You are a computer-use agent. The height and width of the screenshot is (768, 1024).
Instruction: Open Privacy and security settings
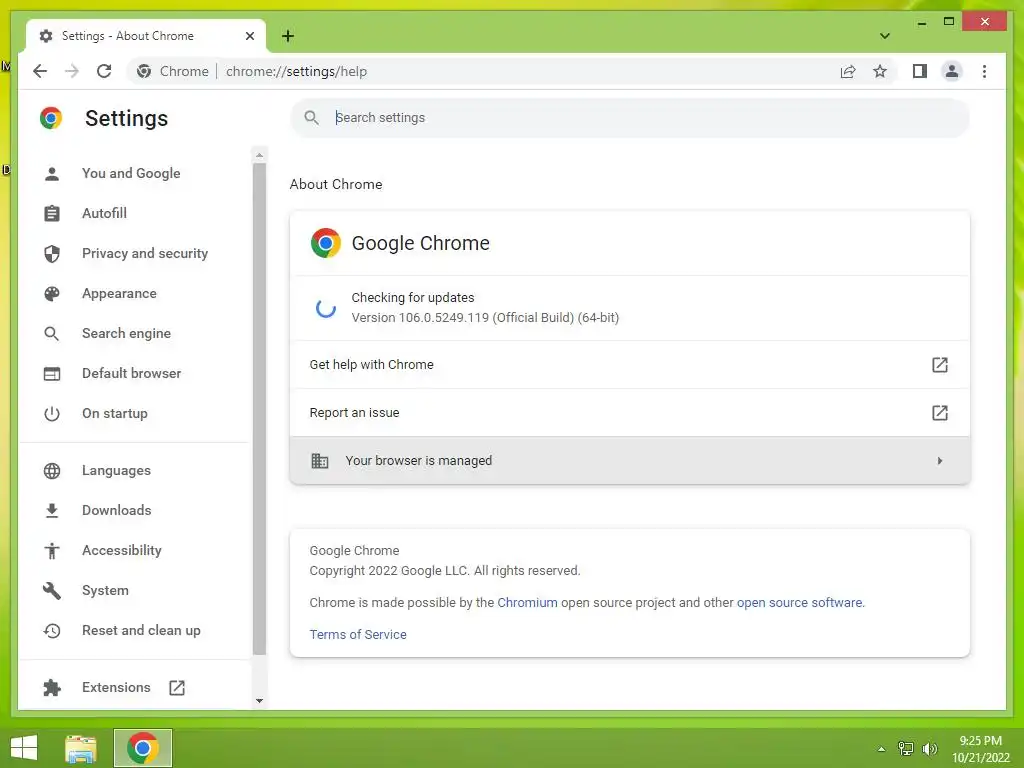pos(144,253)
